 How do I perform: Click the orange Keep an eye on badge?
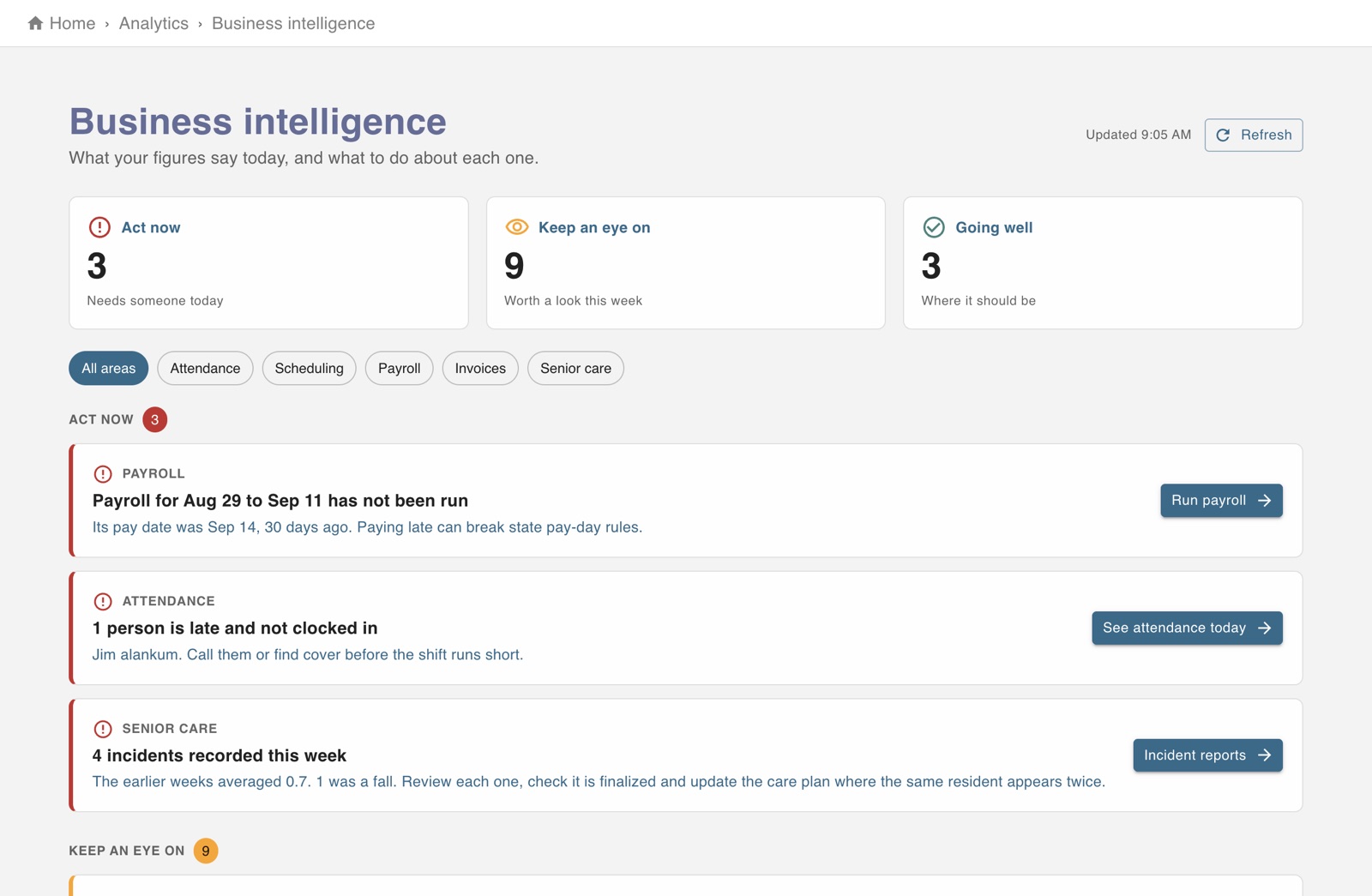point(206,851)
